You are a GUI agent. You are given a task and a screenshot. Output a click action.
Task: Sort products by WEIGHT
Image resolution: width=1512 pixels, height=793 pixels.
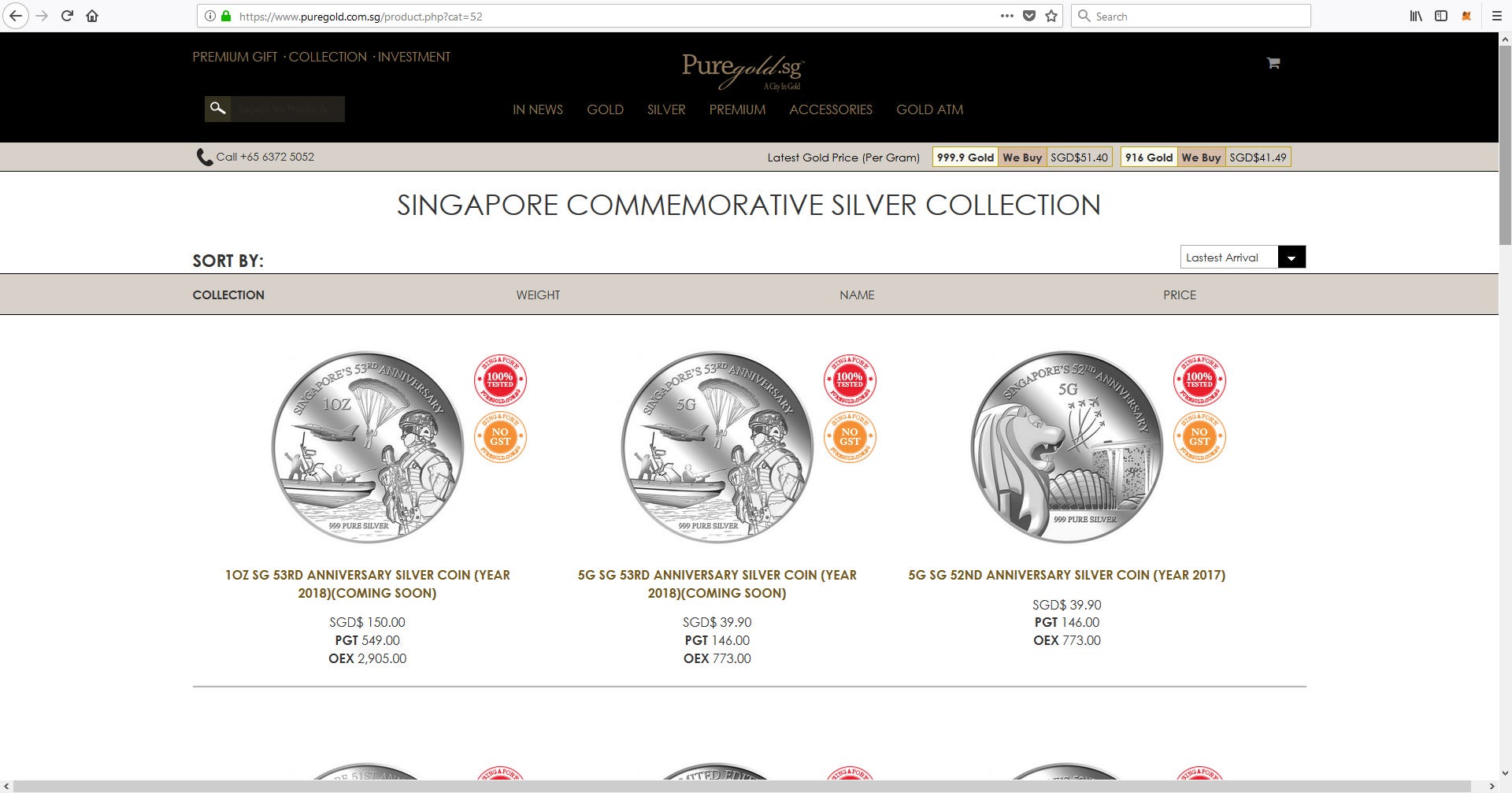click(538, 295)
